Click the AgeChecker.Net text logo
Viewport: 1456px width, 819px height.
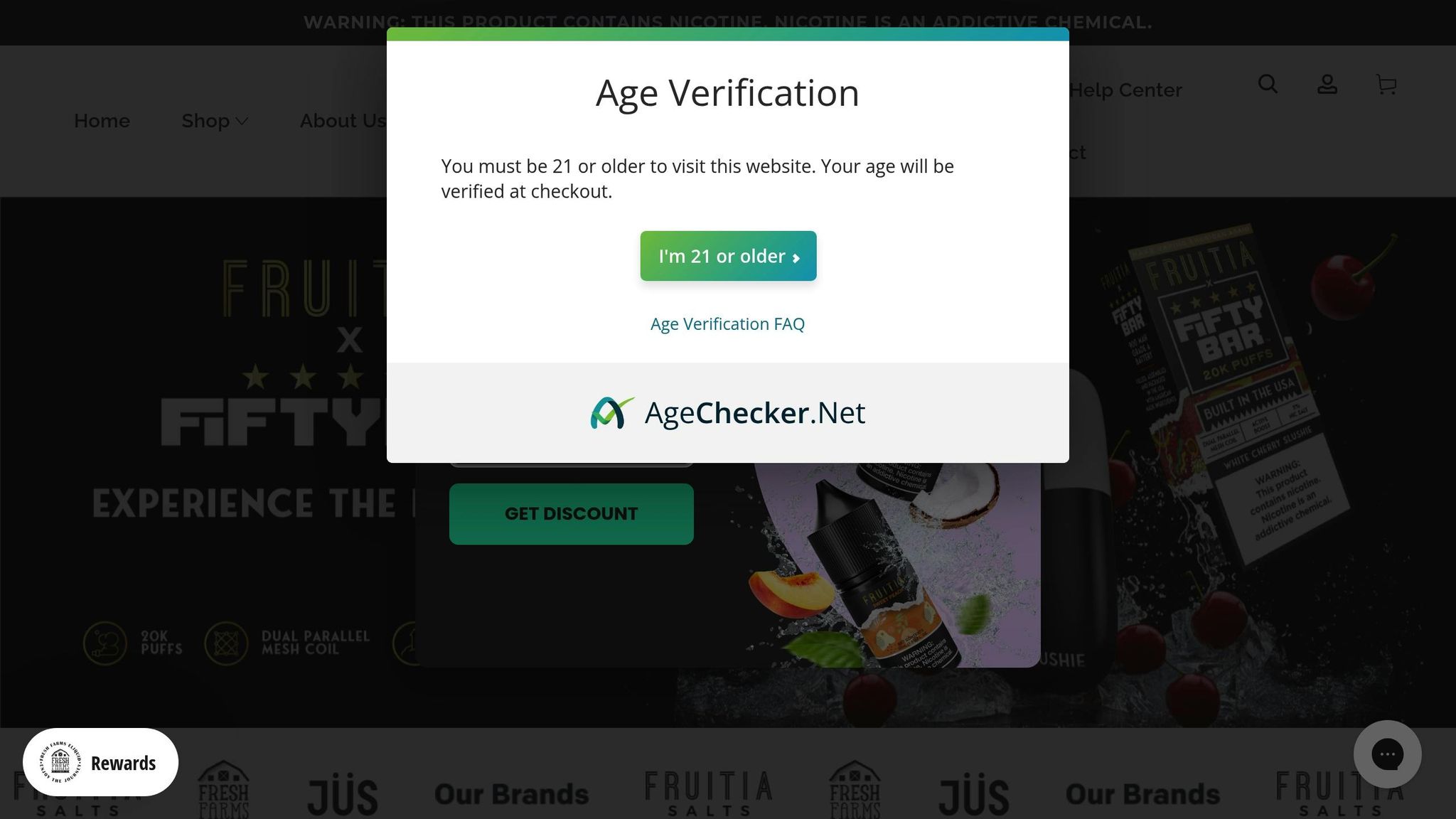coord(754,413)
